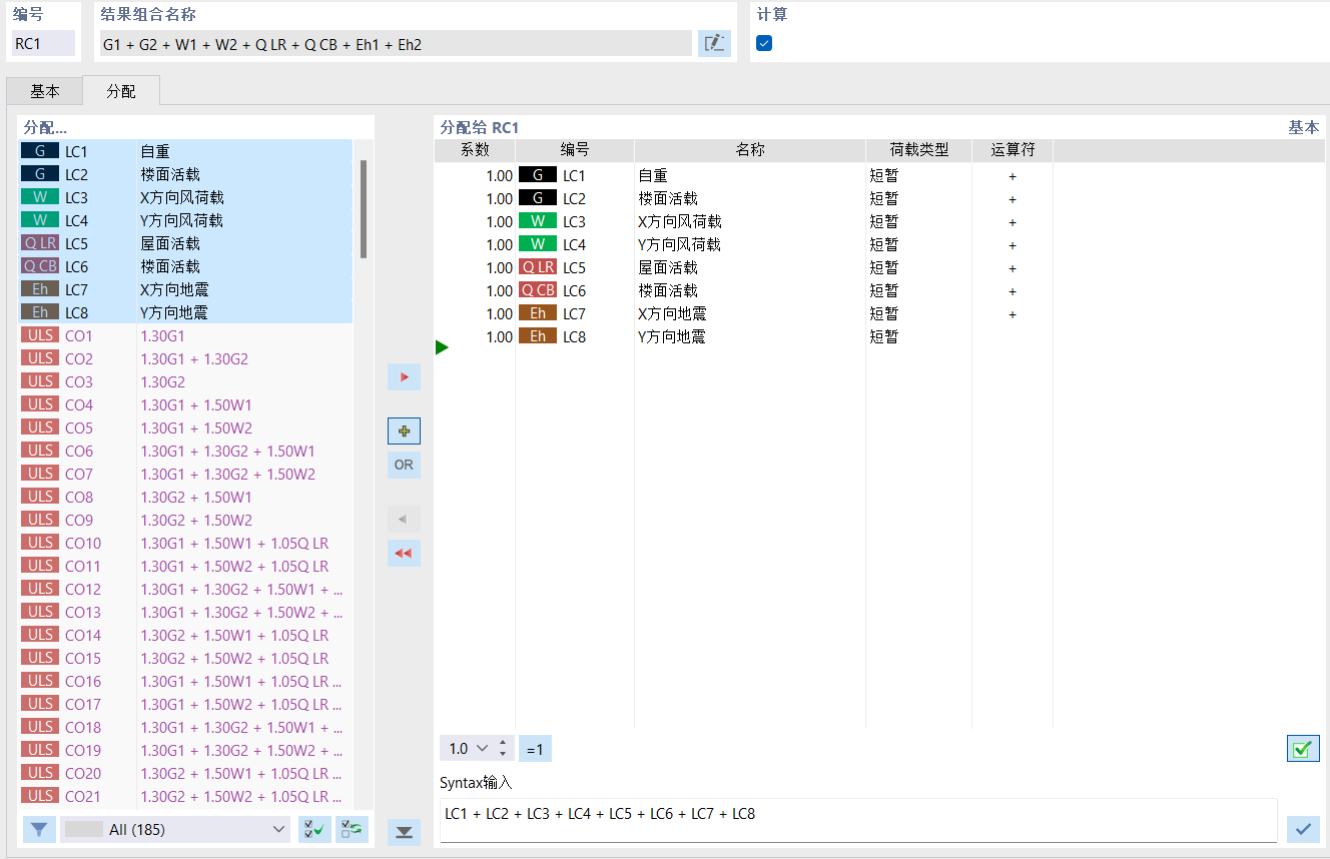Select the CO8 1.30G2 + 1.50W1 row
Image resolution: width=1330 pixels, height=859 pixels.
[x=186, y=496]
